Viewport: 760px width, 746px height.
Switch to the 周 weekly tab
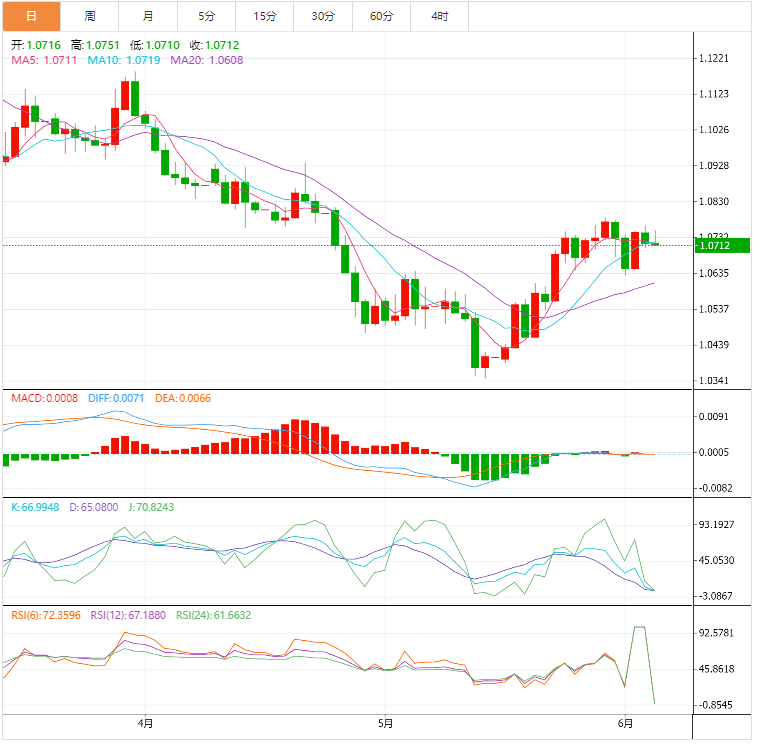click(x=90, y=16)
